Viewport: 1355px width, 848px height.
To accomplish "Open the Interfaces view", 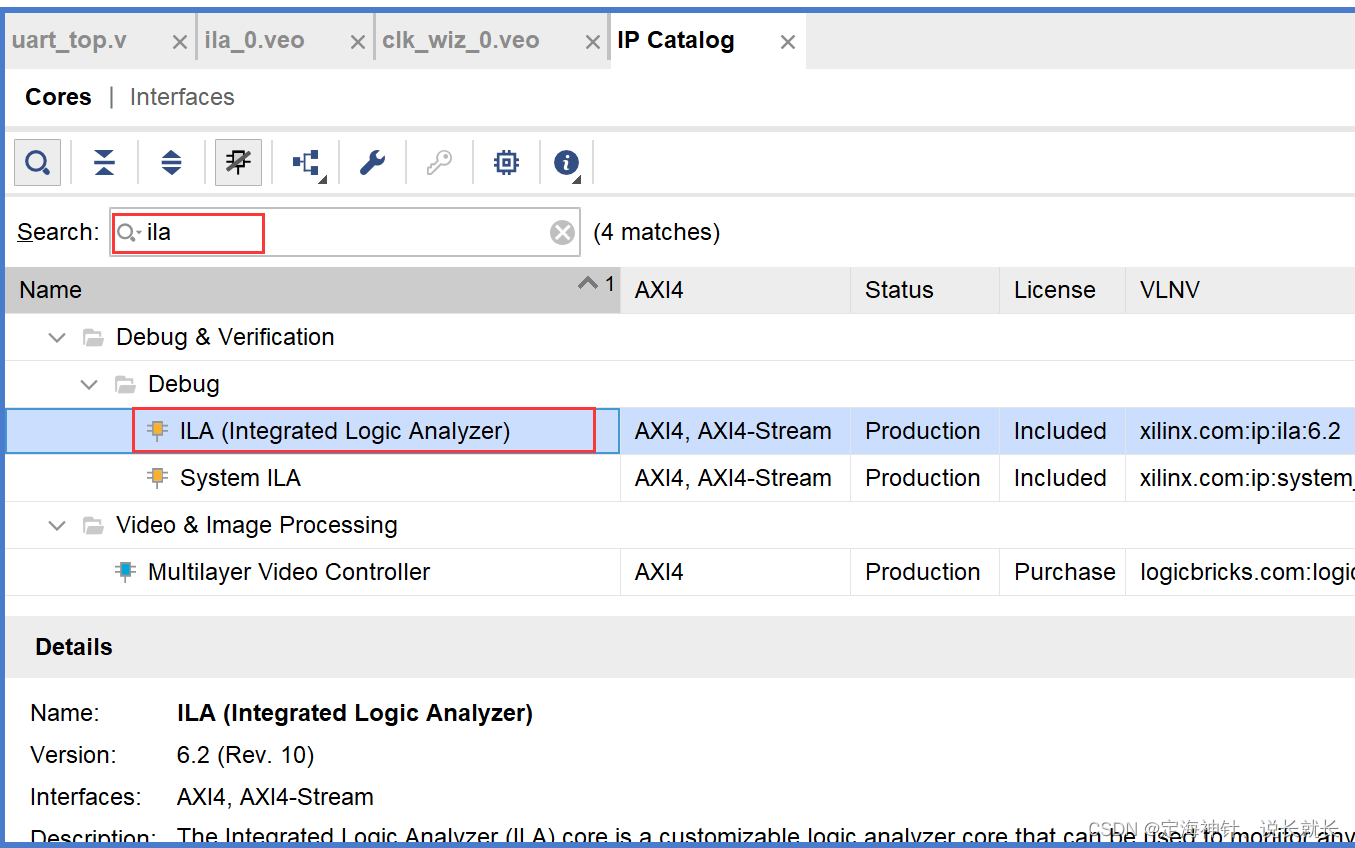I will tap(182, 97).
